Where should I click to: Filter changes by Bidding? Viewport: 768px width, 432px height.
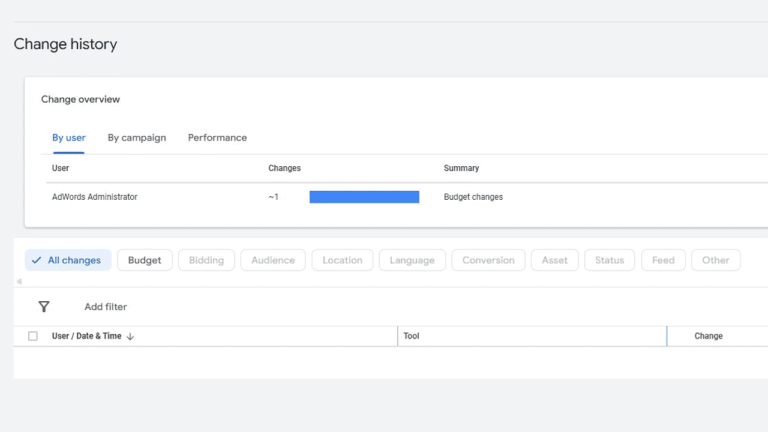[206, 260]
